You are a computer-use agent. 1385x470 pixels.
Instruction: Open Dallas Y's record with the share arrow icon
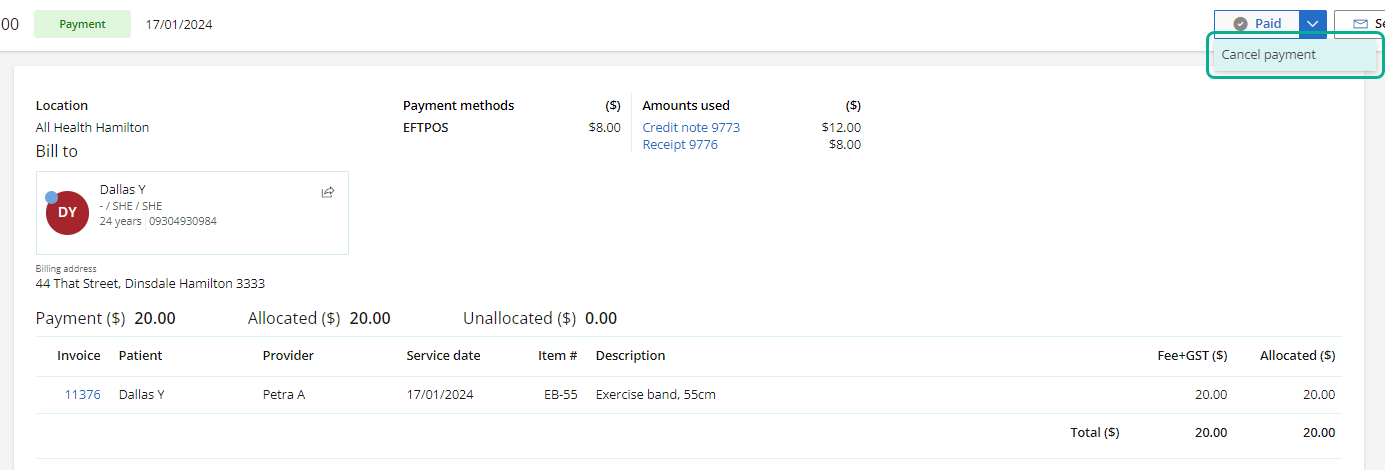(328, 192)
